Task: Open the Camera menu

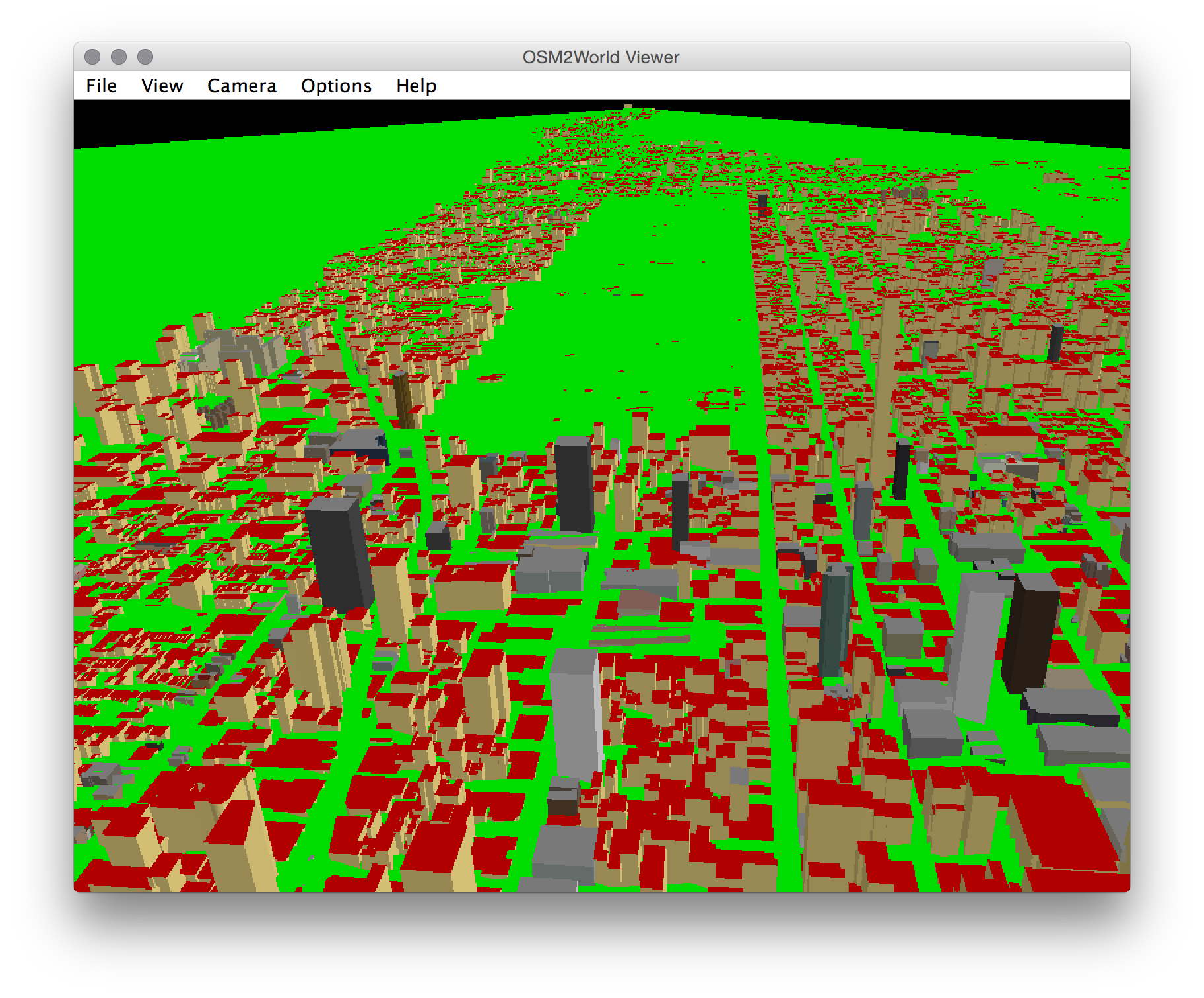Action: (x=242, y=86)
